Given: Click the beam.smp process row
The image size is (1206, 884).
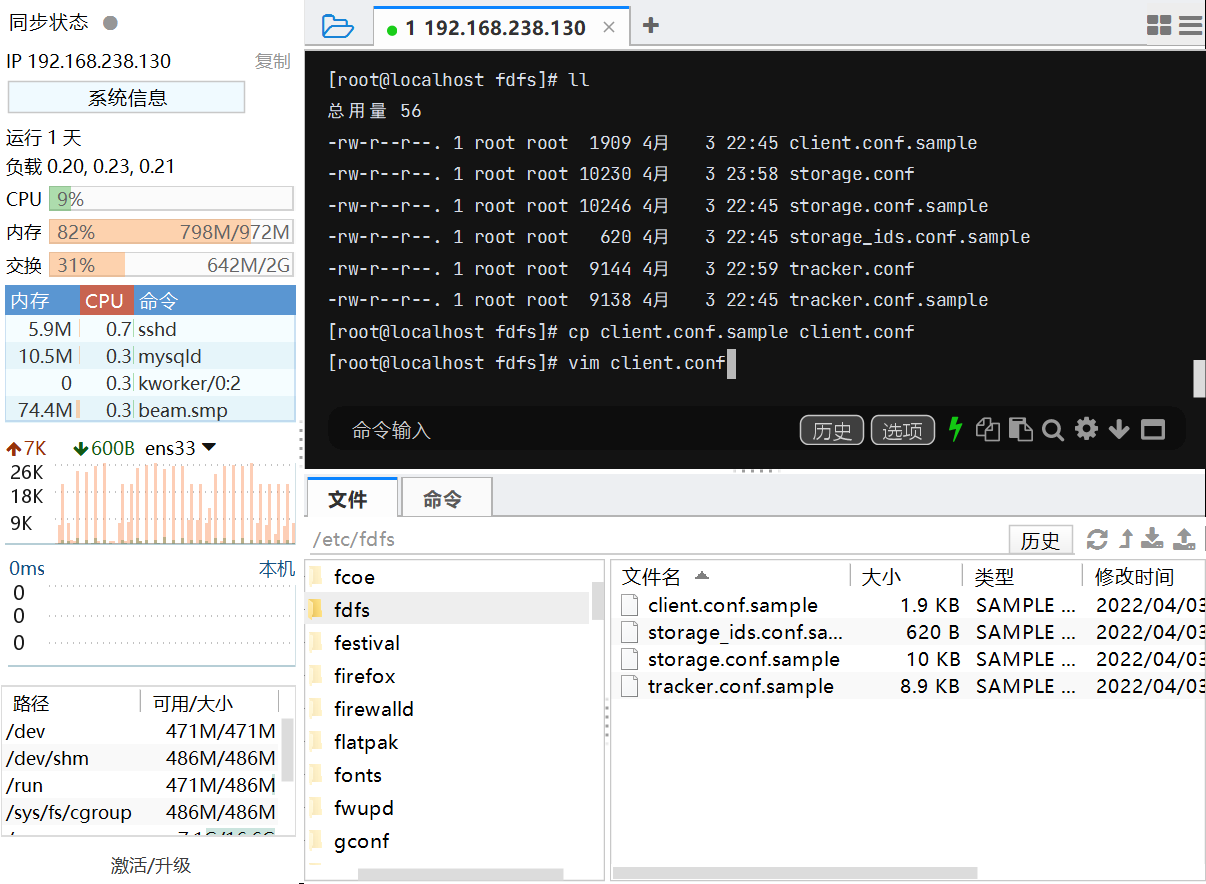Looking at the screenshot, I should [x=151, y=410].
